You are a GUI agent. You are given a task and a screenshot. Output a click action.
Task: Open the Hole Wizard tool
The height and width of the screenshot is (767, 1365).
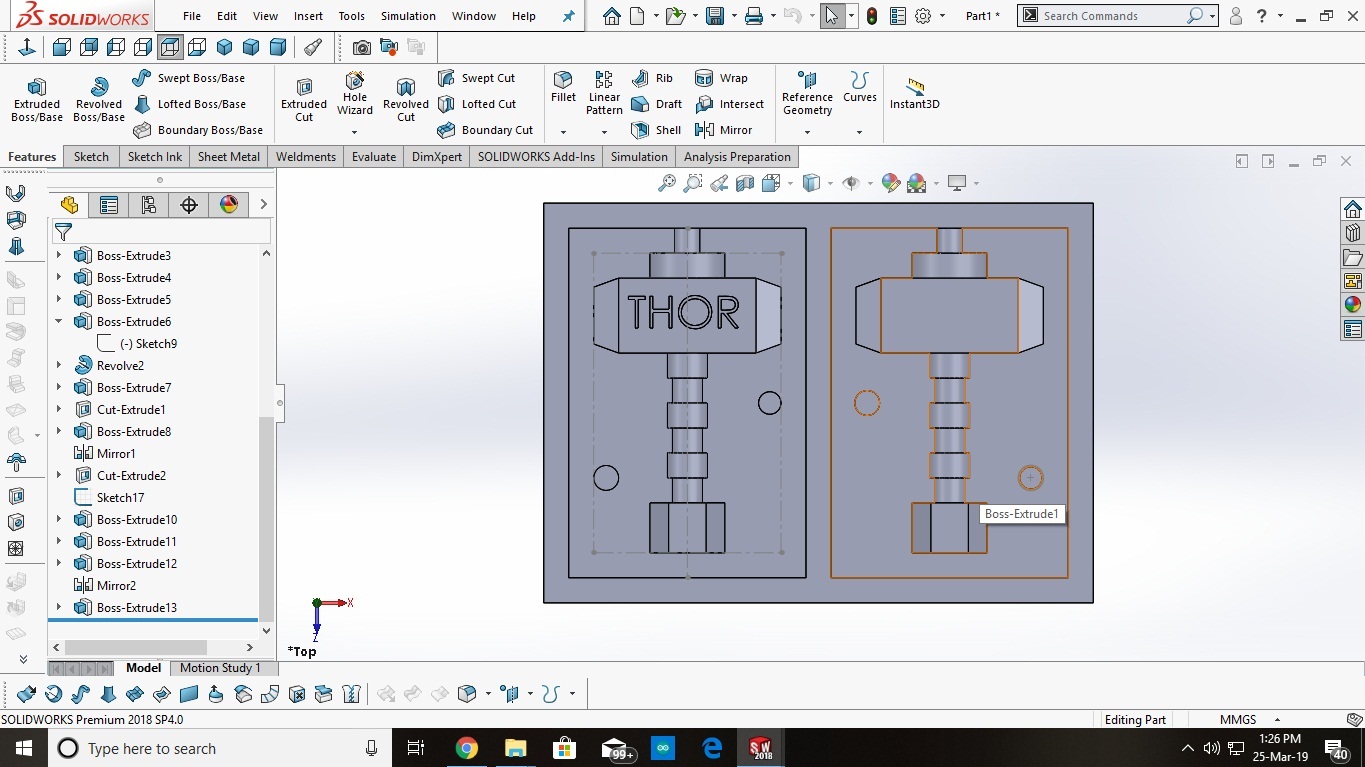coord(355,94)
